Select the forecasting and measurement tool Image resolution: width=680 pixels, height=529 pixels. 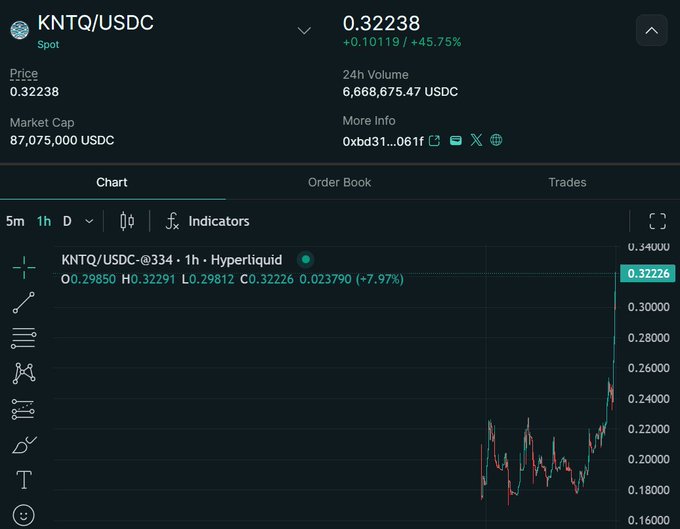23,409
